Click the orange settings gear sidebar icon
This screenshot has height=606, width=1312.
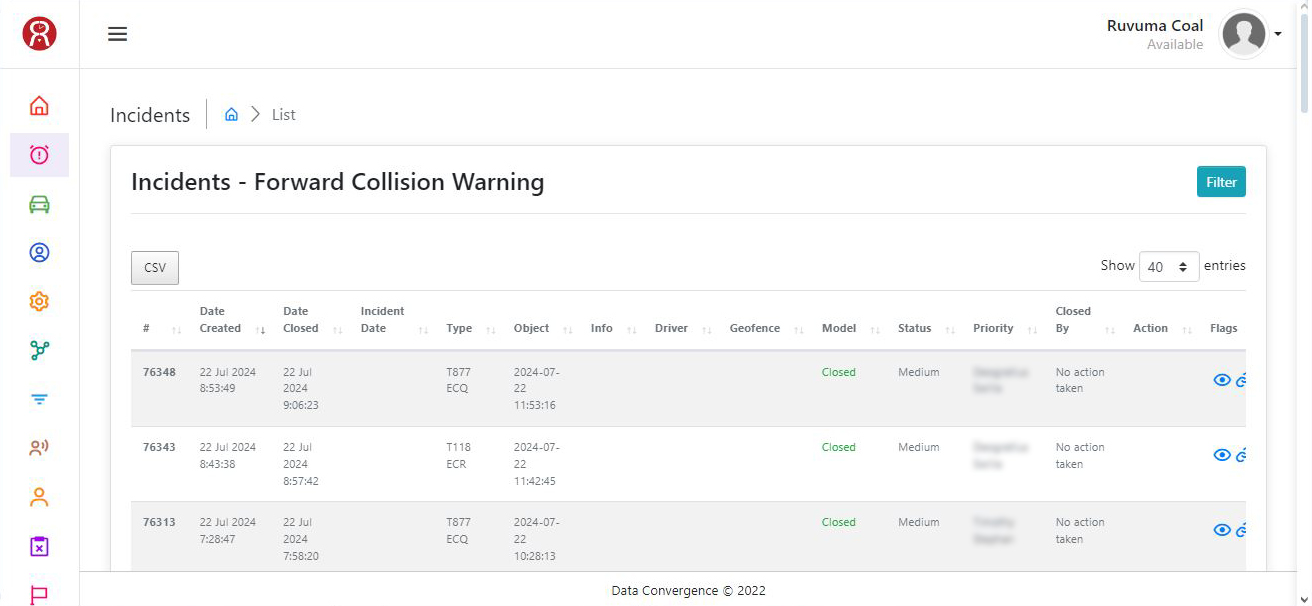pos(39,302)
